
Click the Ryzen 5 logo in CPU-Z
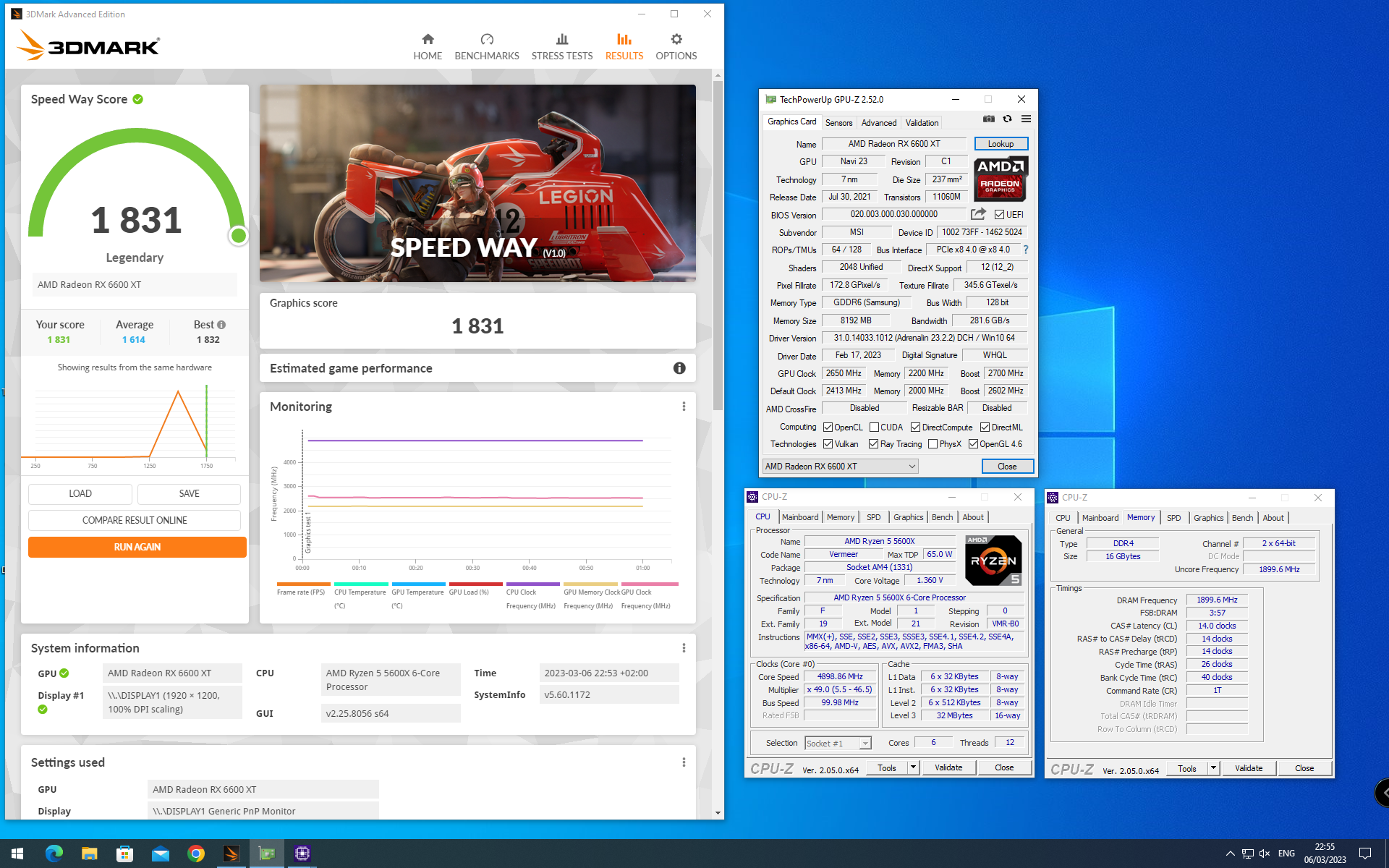point(993,561)
